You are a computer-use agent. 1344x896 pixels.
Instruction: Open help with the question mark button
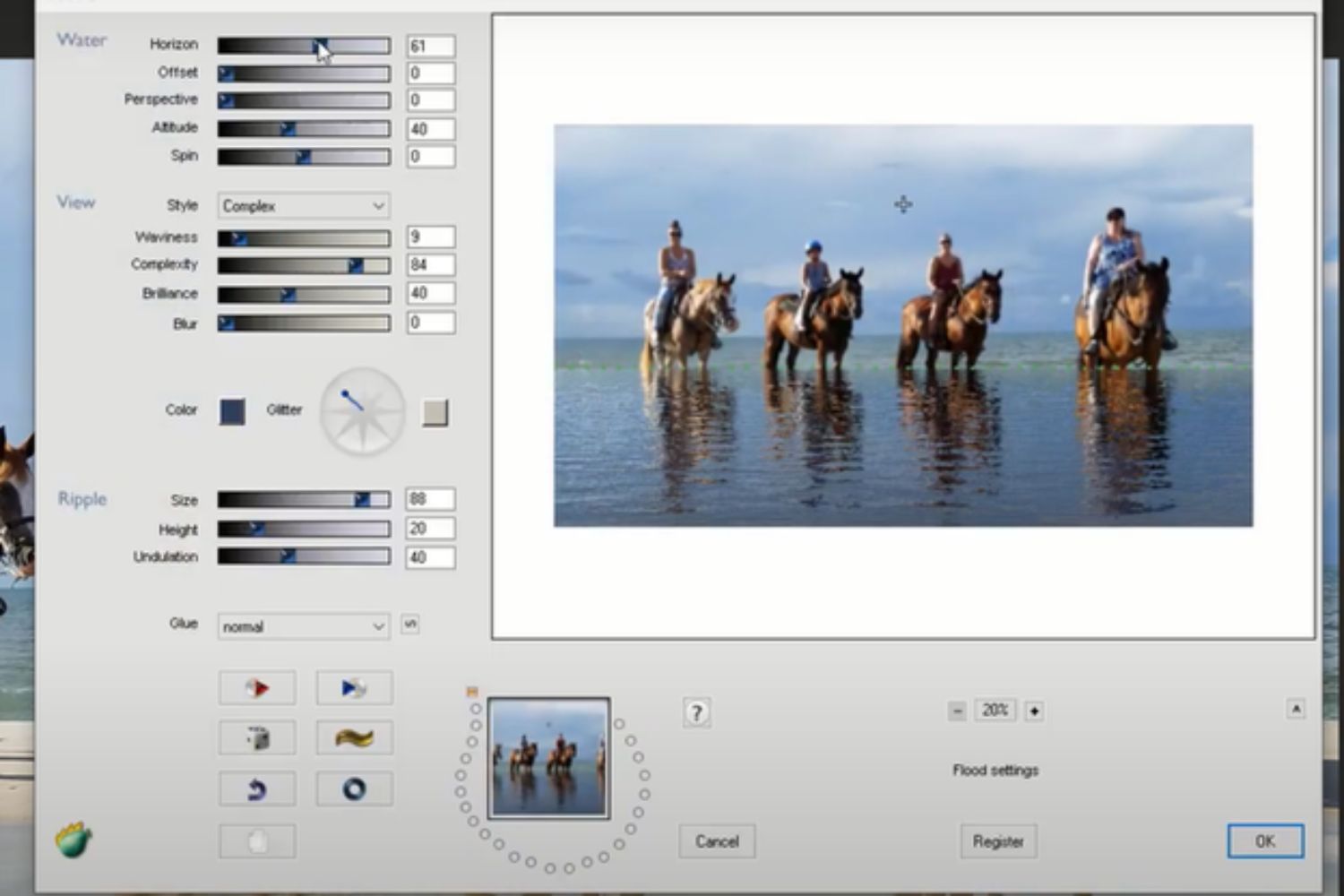pyautogui.click(x=697, y=713)
